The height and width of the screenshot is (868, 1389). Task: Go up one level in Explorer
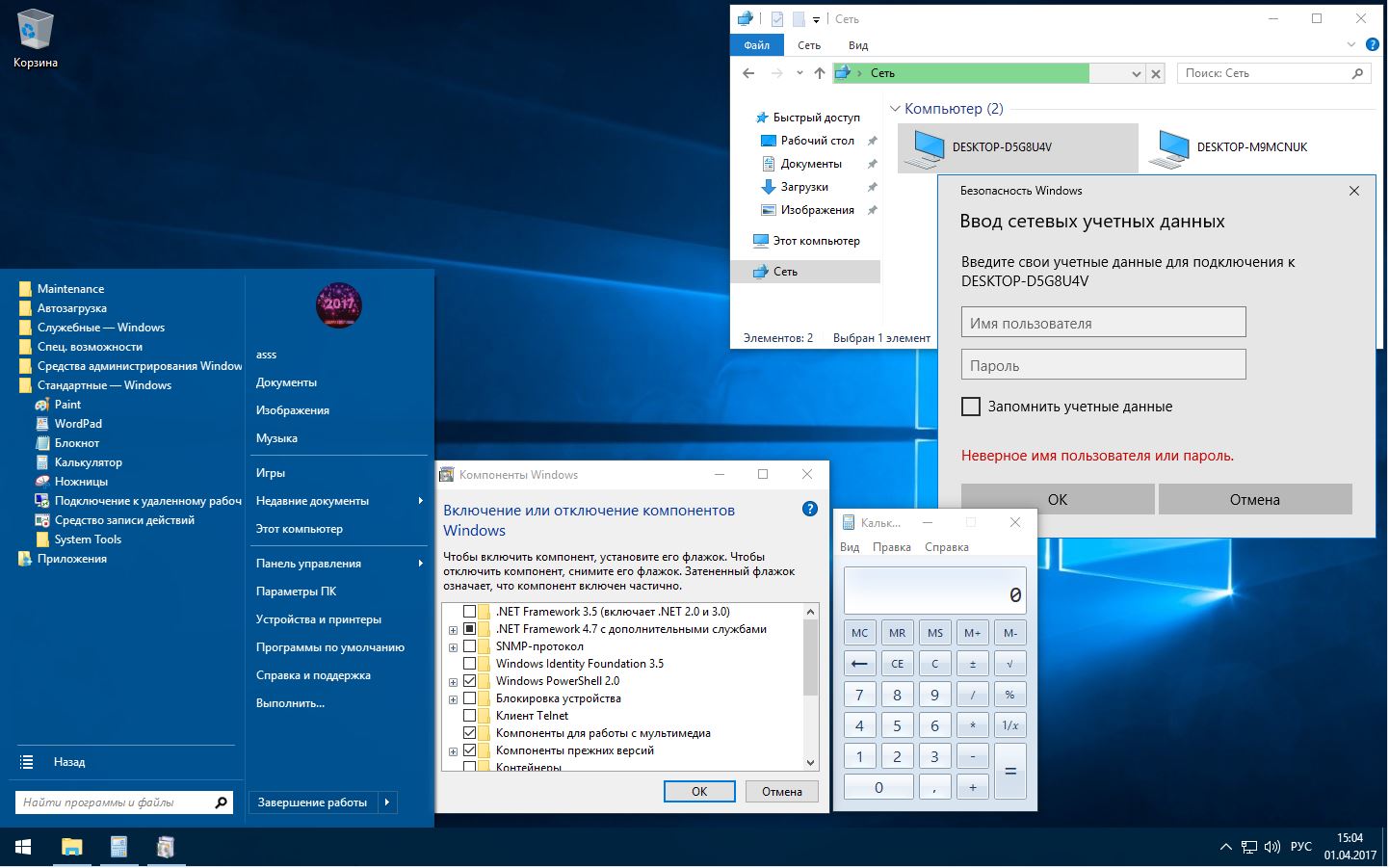(819, 73)
